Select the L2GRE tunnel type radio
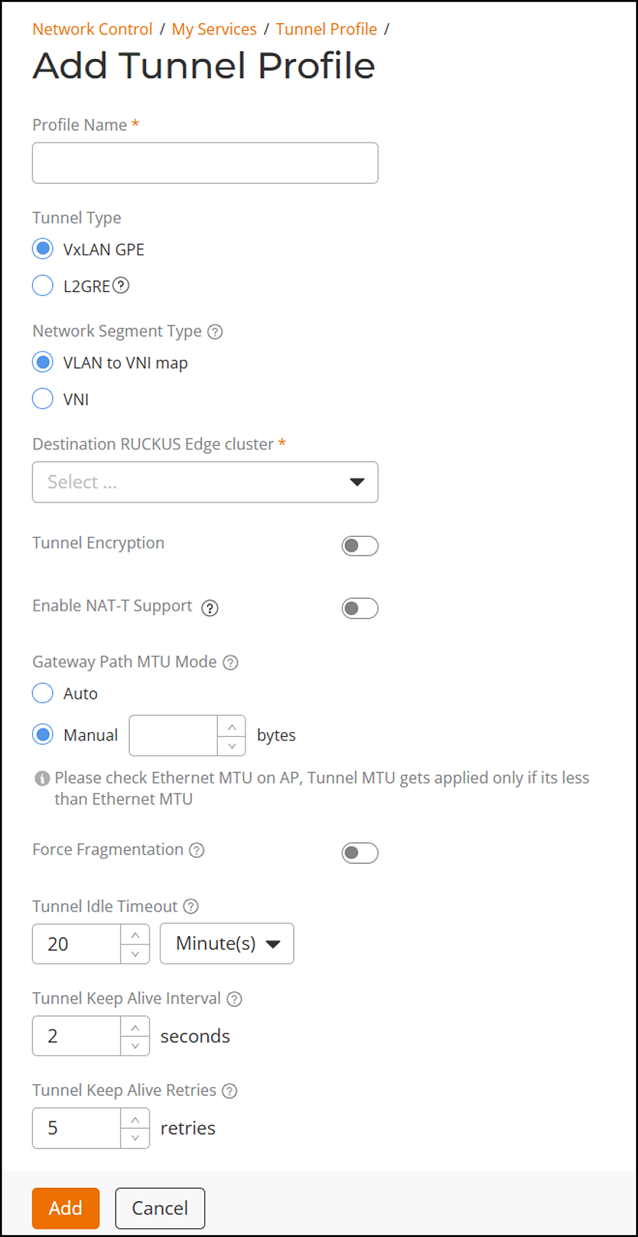 tap(43, 286)
